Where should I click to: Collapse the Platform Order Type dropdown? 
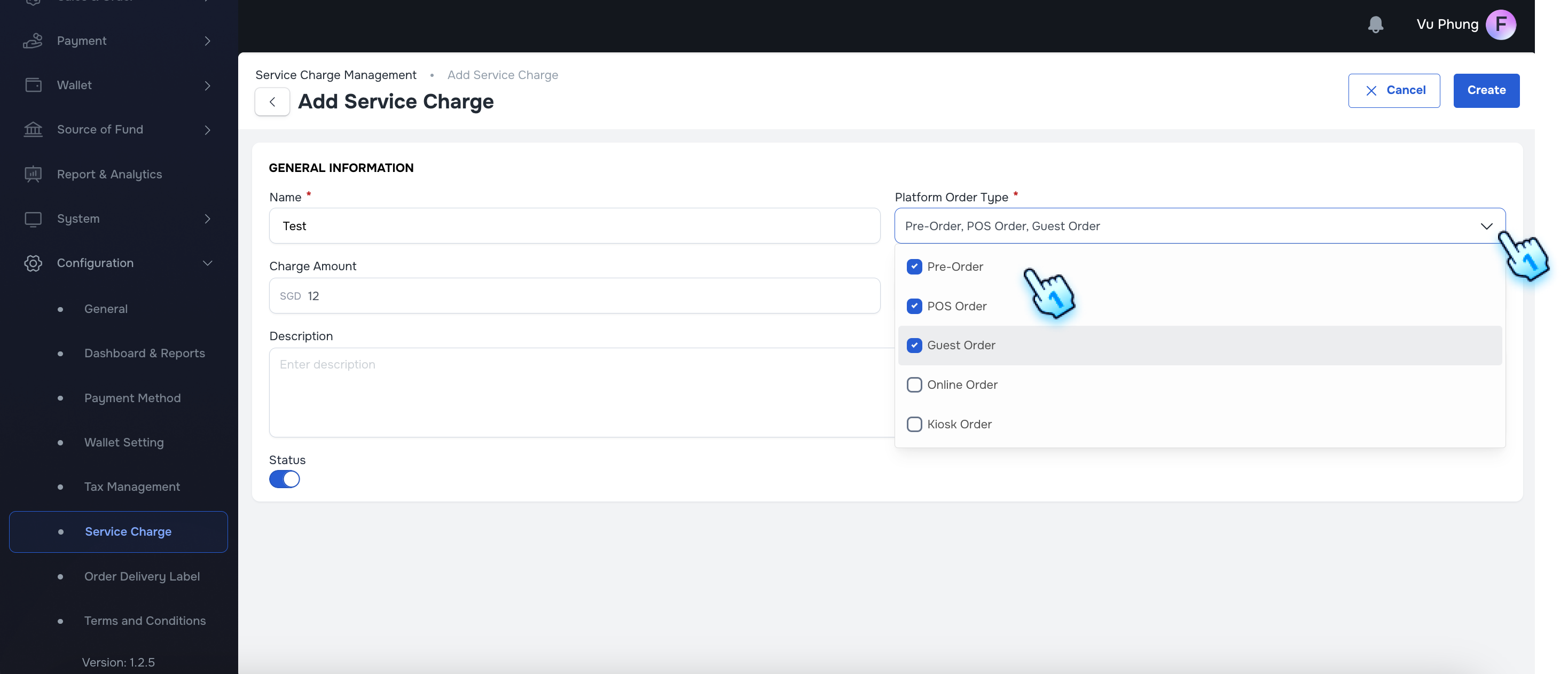pyautogui.click(x=1487, y=226)
